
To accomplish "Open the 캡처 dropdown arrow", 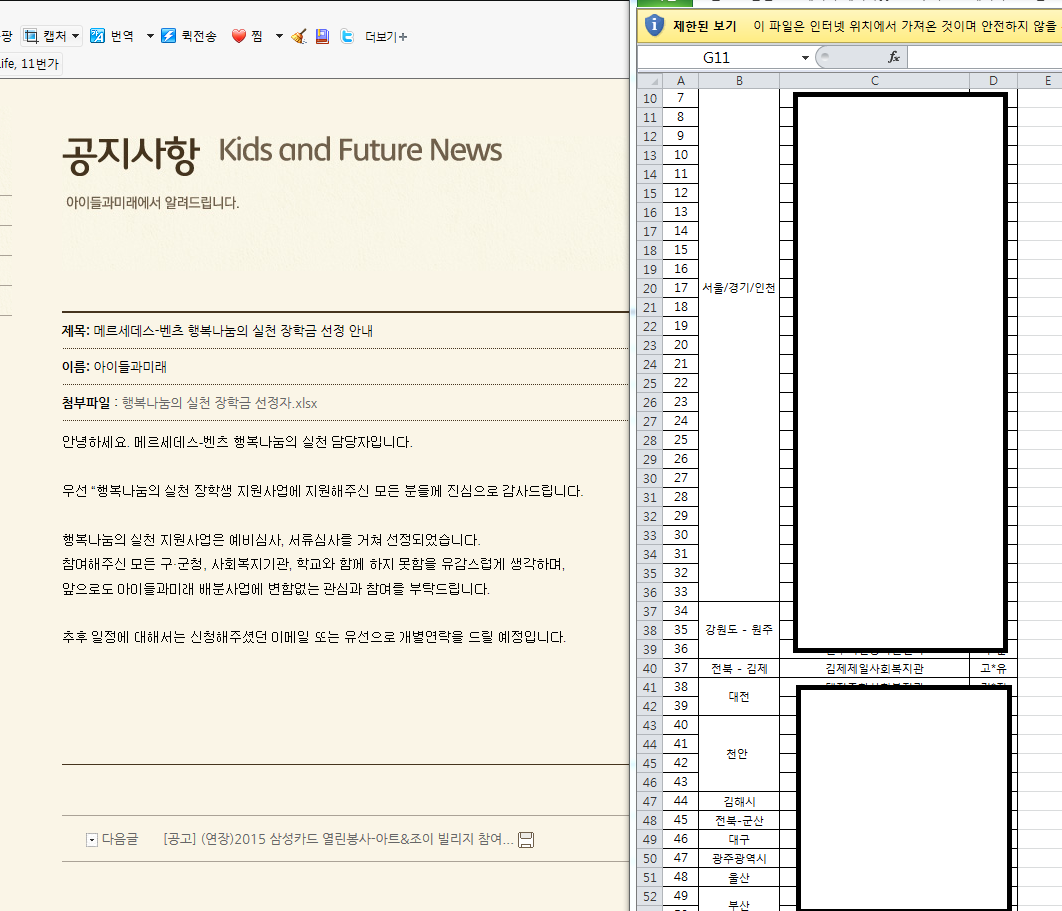I will click(x=75, y=36).
